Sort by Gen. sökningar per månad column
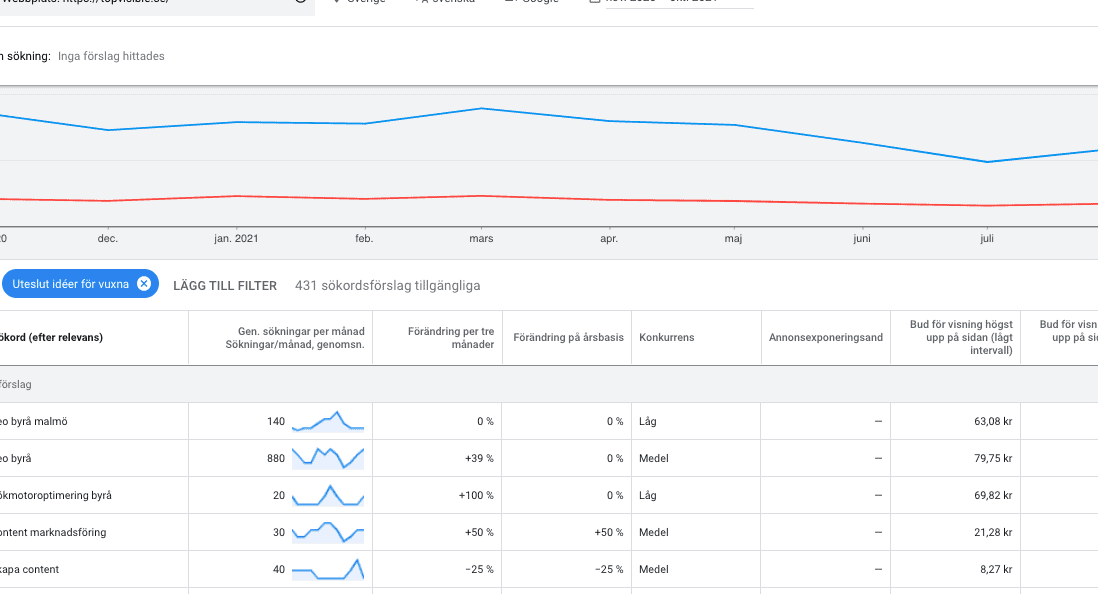1098x594 pixels. point(295,338)
